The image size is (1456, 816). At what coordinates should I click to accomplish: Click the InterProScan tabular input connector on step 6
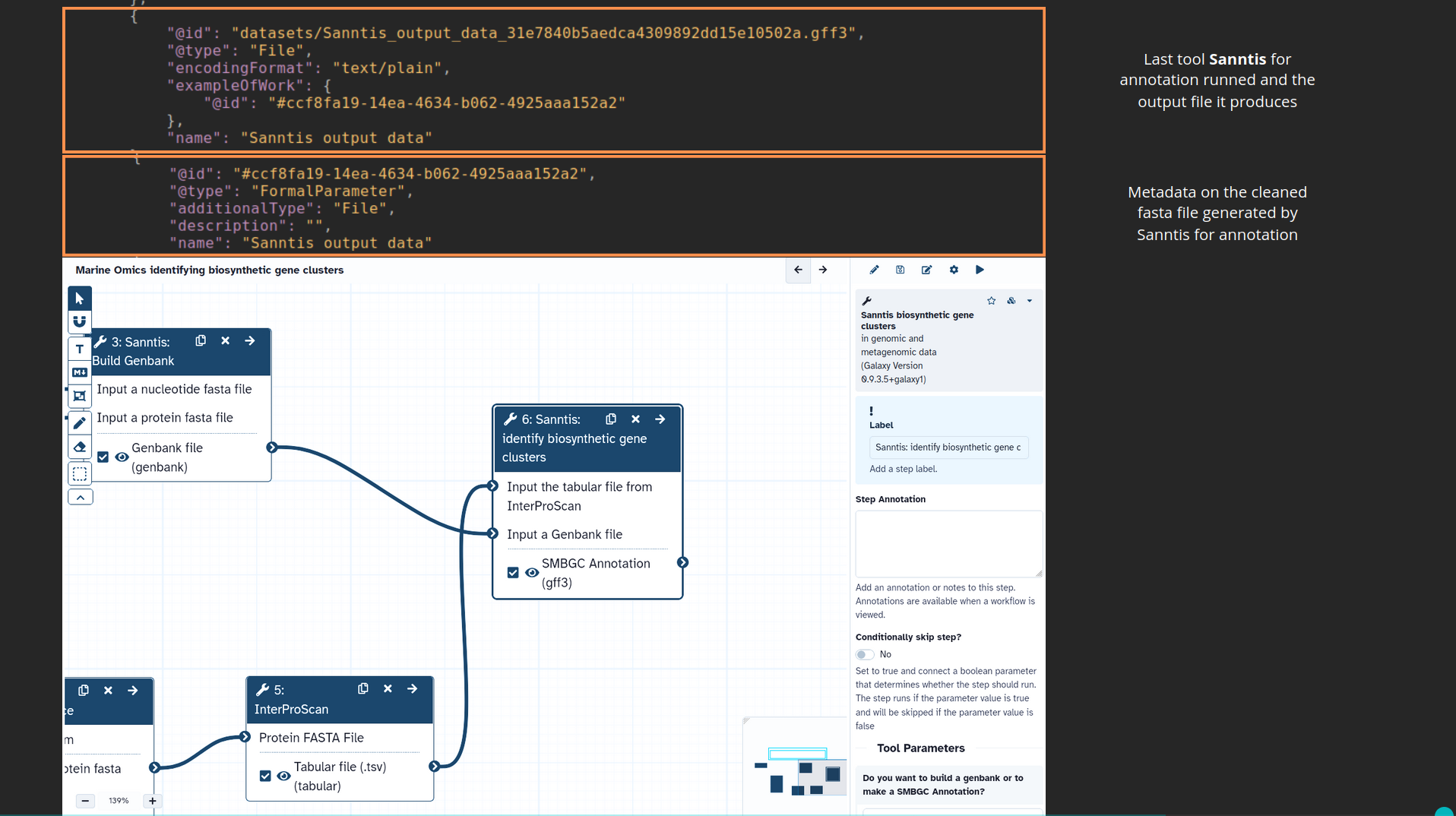point(492,486)
